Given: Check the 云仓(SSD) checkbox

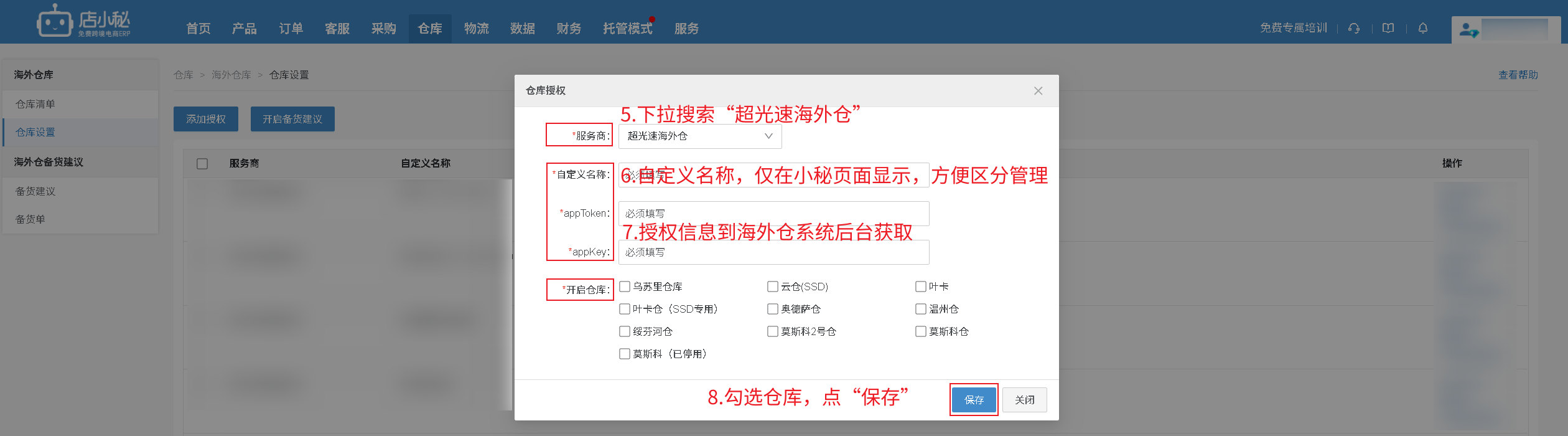Looking at the screenshot, I should 773,287.
